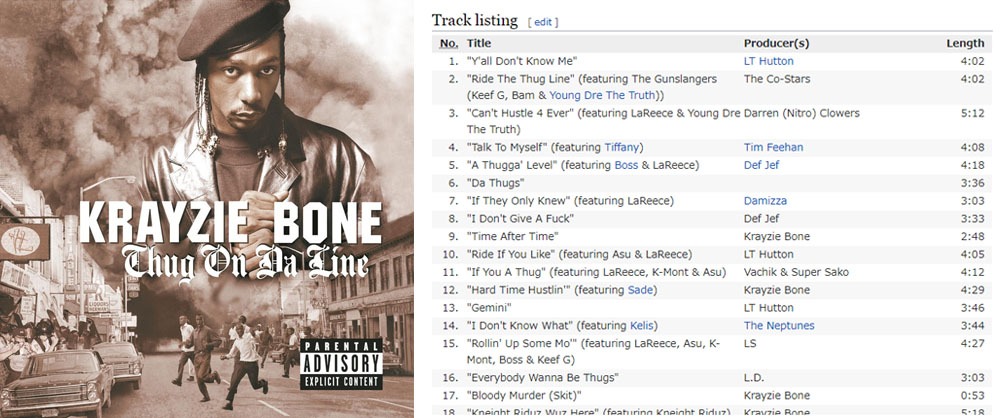
Task: Open the Def Jef link on track 5
Action: tap(761, 165)
